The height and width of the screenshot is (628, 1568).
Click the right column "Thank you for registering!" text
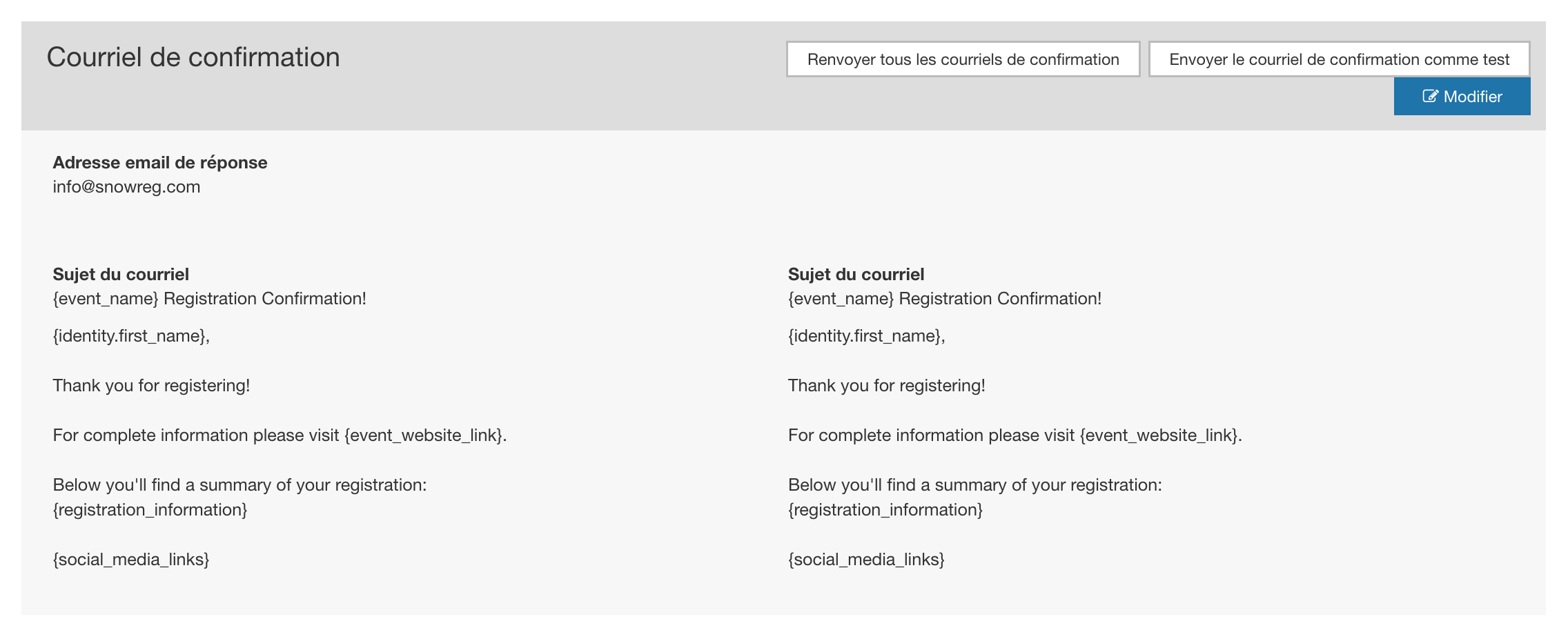point(886,386)
